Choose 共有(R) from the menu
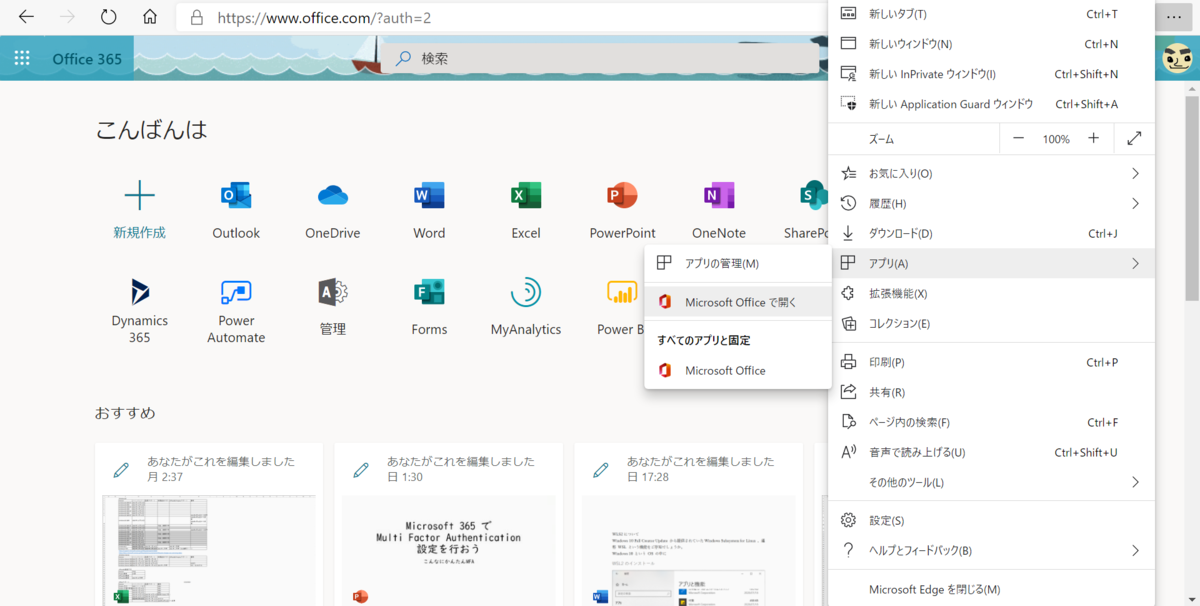The height and width of the screenshot is (606, 1200). [992, 392]
